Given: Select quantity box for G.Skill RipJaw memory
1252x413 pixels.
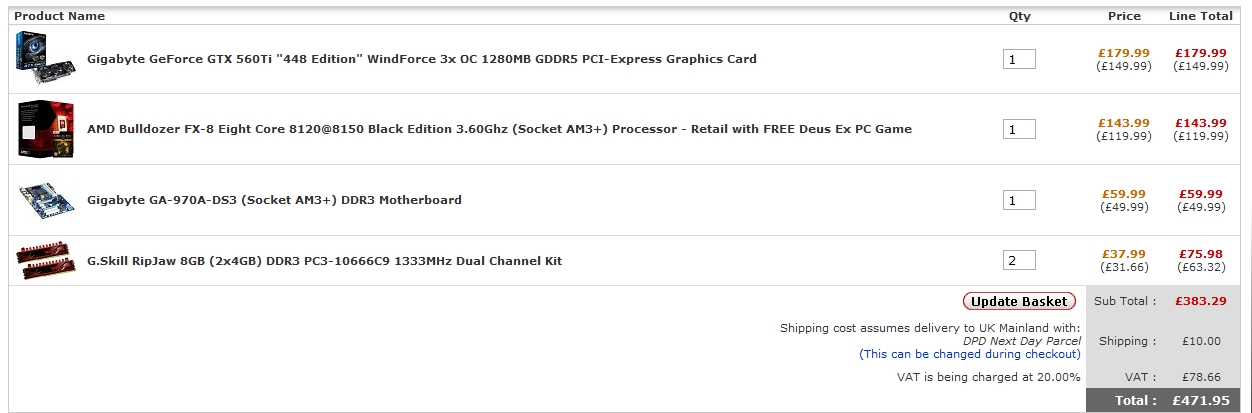Looking at the screenshot, I should (1019, 261).
